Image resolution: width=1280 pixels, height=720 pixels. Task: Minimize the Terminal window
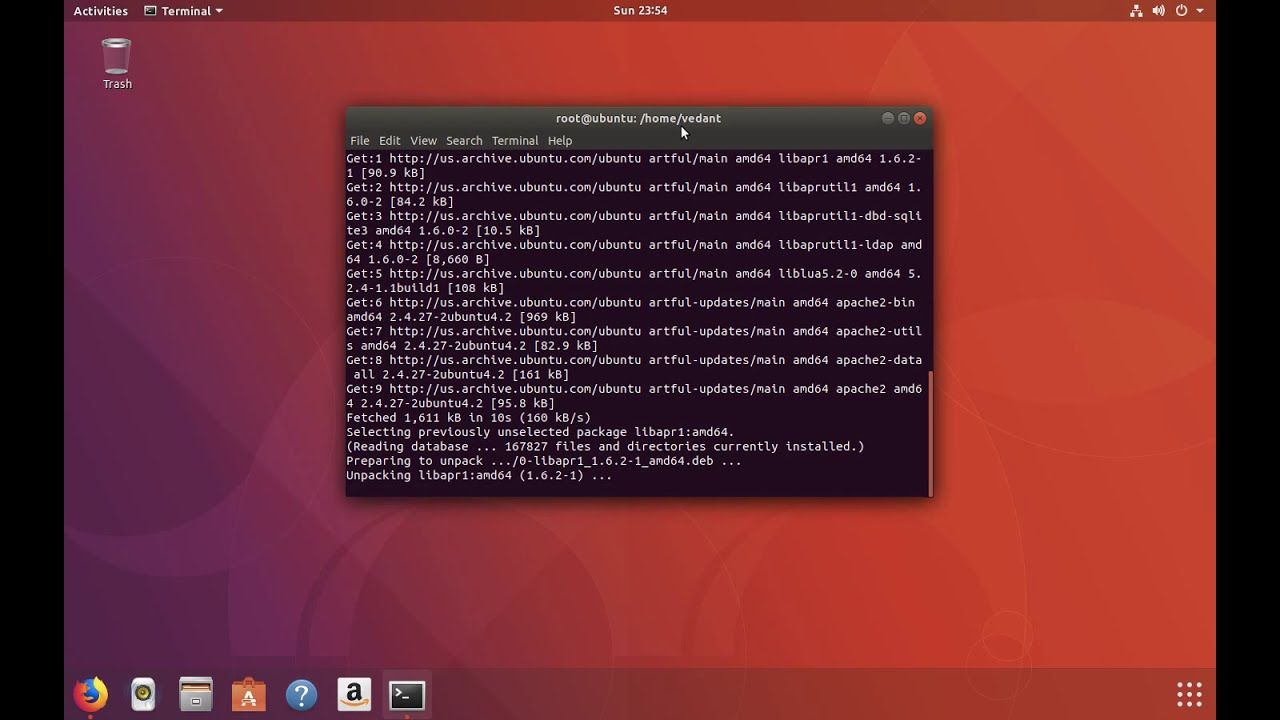pyautogui.click(x=888, y=118)
